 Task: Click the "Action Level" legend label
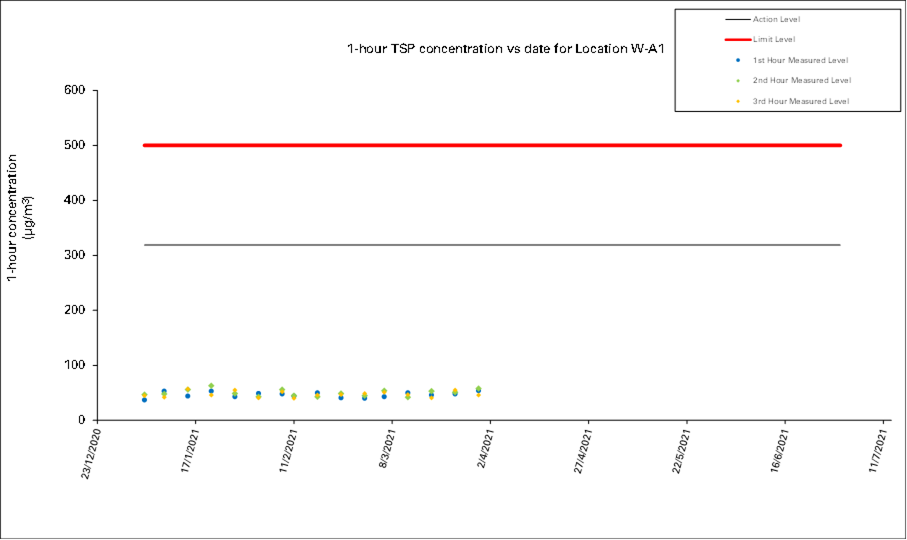click(776, 19)
